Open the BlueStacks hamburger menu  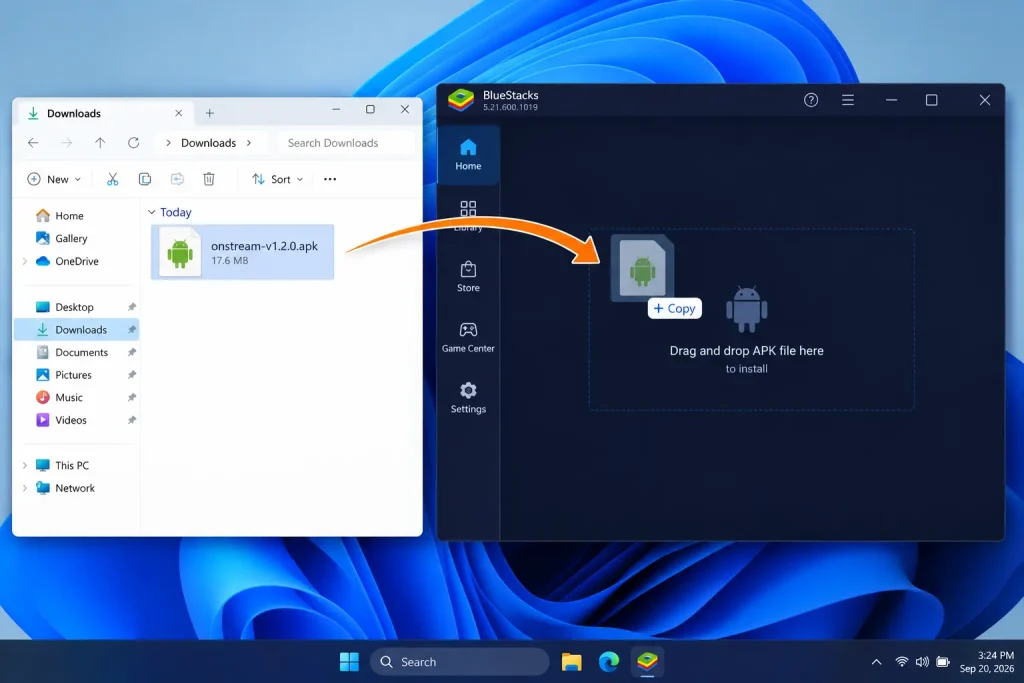click(x=848, y=100)
